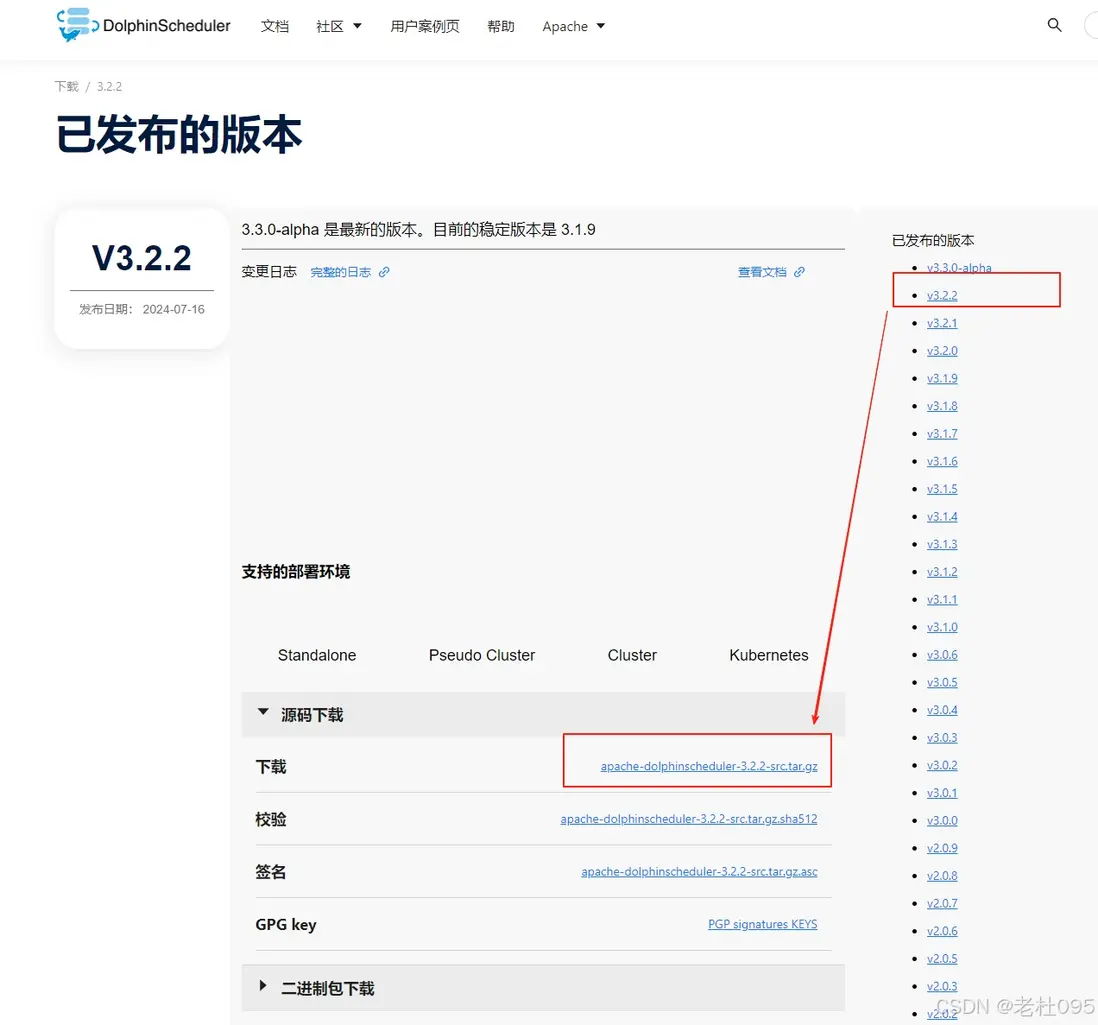Screen dimensions: 1098x1025
Task: Open the src.tar.gz.asc signature link
Action: click(x=699, y=871)
